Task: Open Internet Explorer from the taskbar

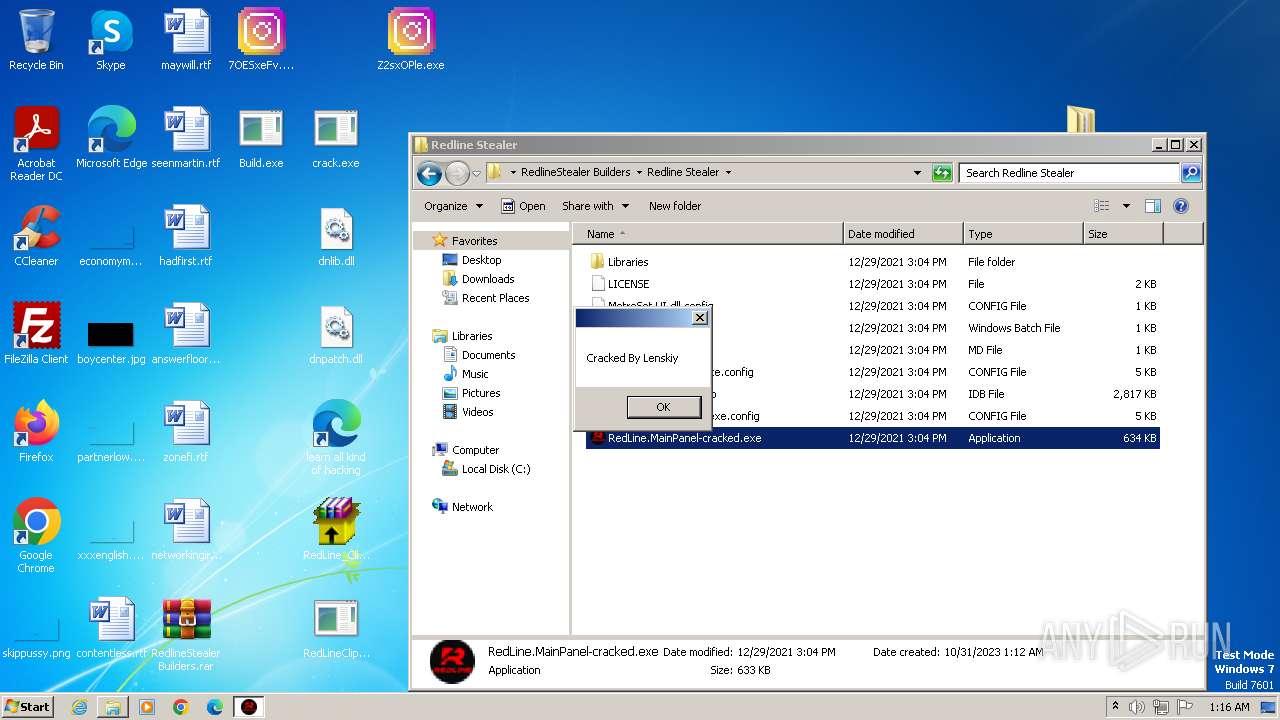Action: tap(79, 707)
